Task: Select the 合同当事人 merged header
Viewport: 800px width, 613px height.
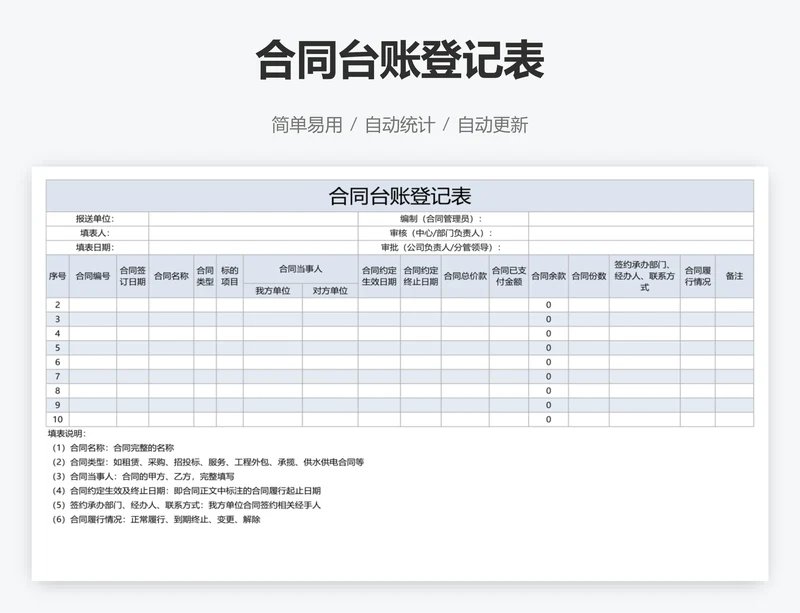Action: point(301,269)
